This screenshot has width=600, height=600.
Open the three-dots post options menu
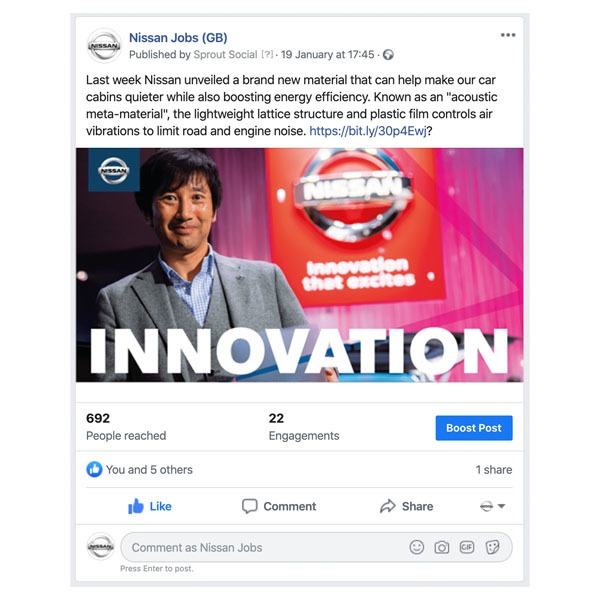click(508, 35)
